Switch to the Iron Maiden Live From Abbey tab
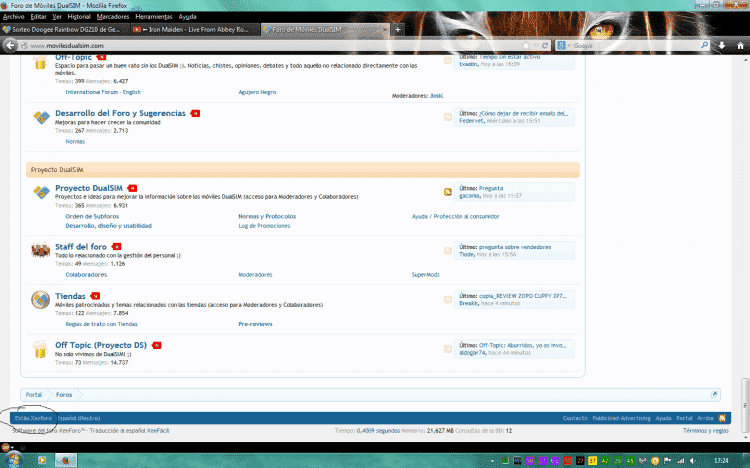Screen dimensions: 750x468 click(195, 30)
